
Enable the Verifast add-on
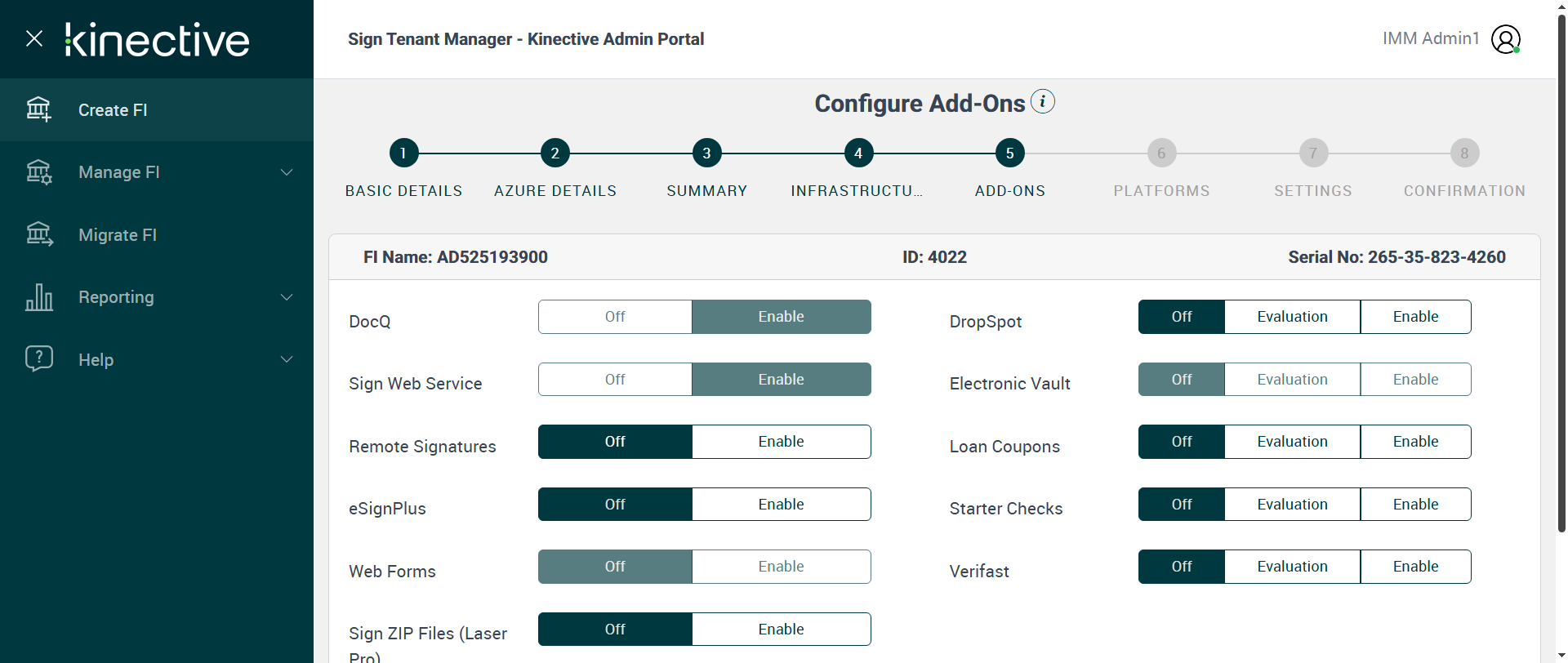click(1415, 567)
